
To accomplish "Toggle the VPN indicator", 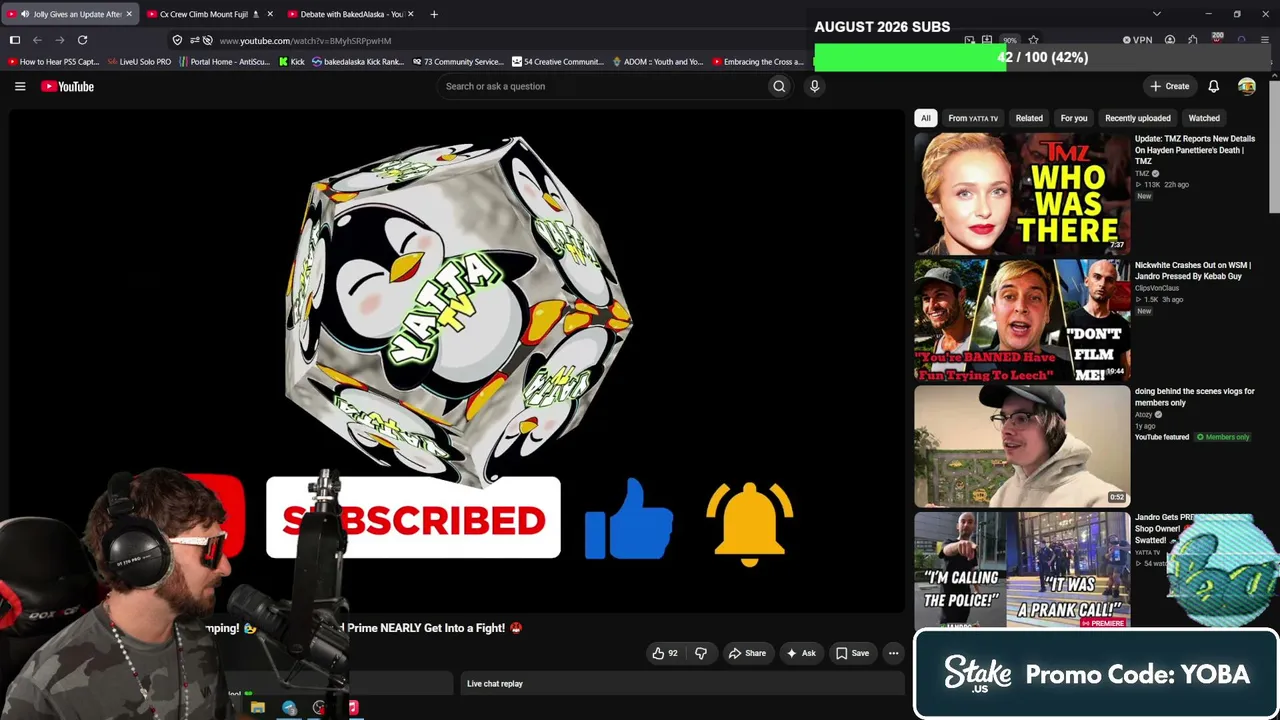I will pos(1137,40).
